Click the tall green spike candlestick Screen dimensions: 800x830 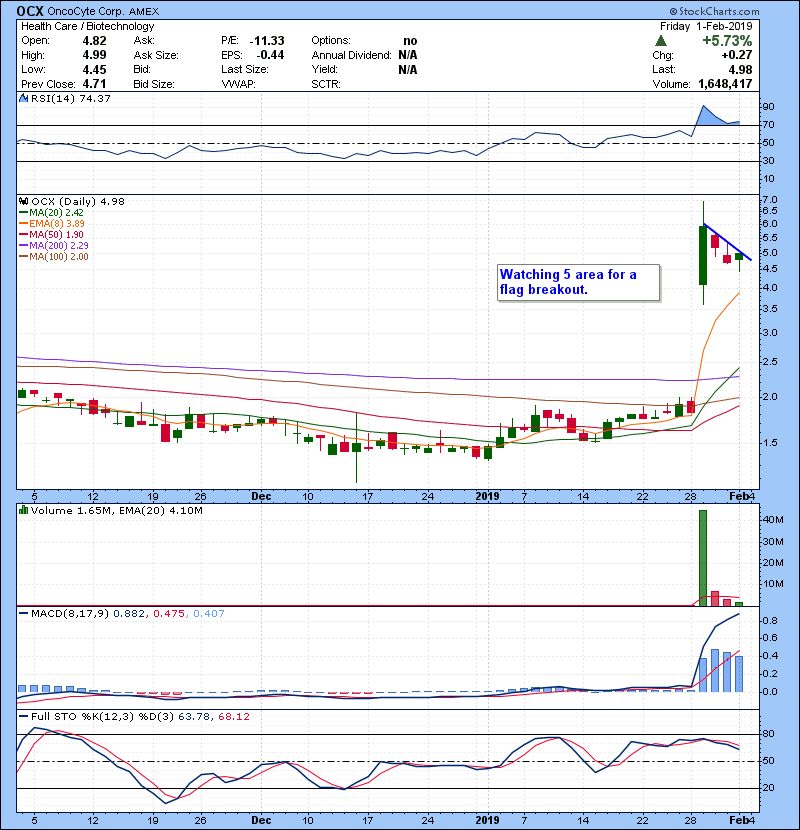click(x=703, y=255)
